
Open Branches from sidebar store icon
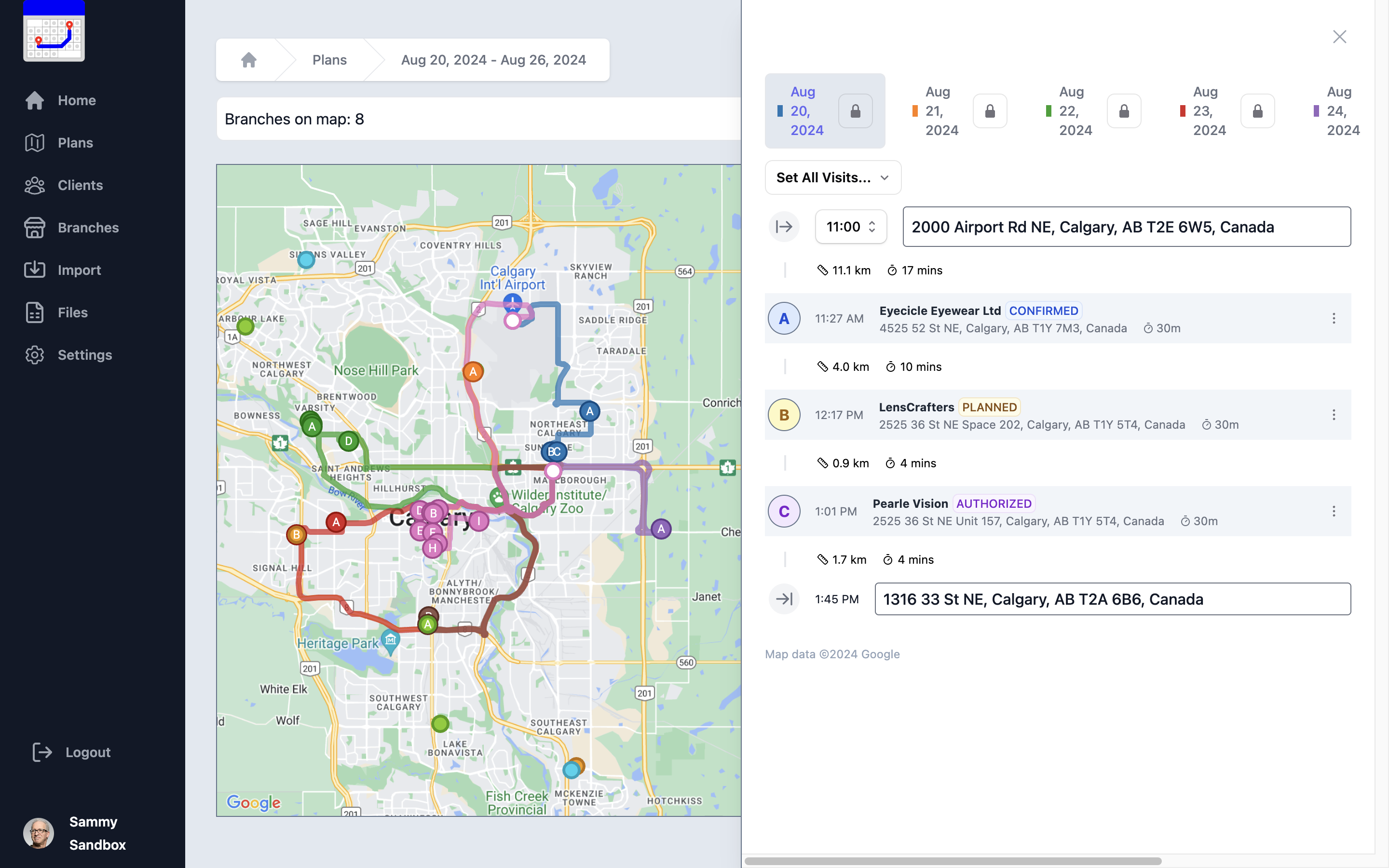tap(35, 227)
